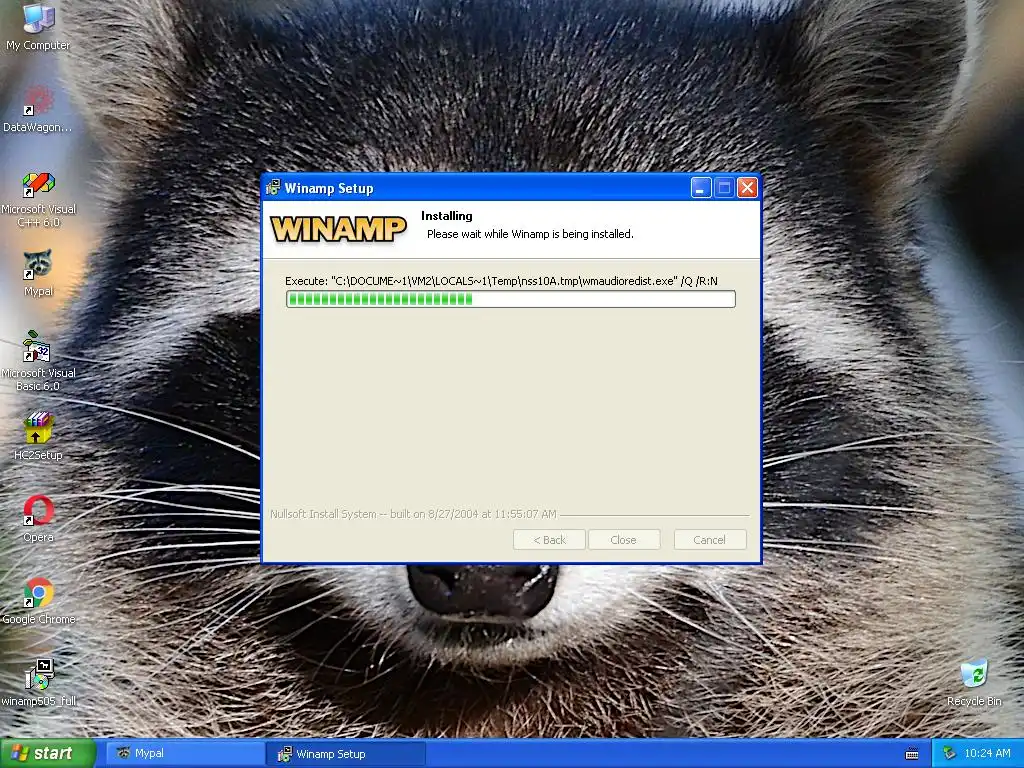Click the Execute wmaudioredist.exe status line
1024x768 pixels.
pos(502,281)
